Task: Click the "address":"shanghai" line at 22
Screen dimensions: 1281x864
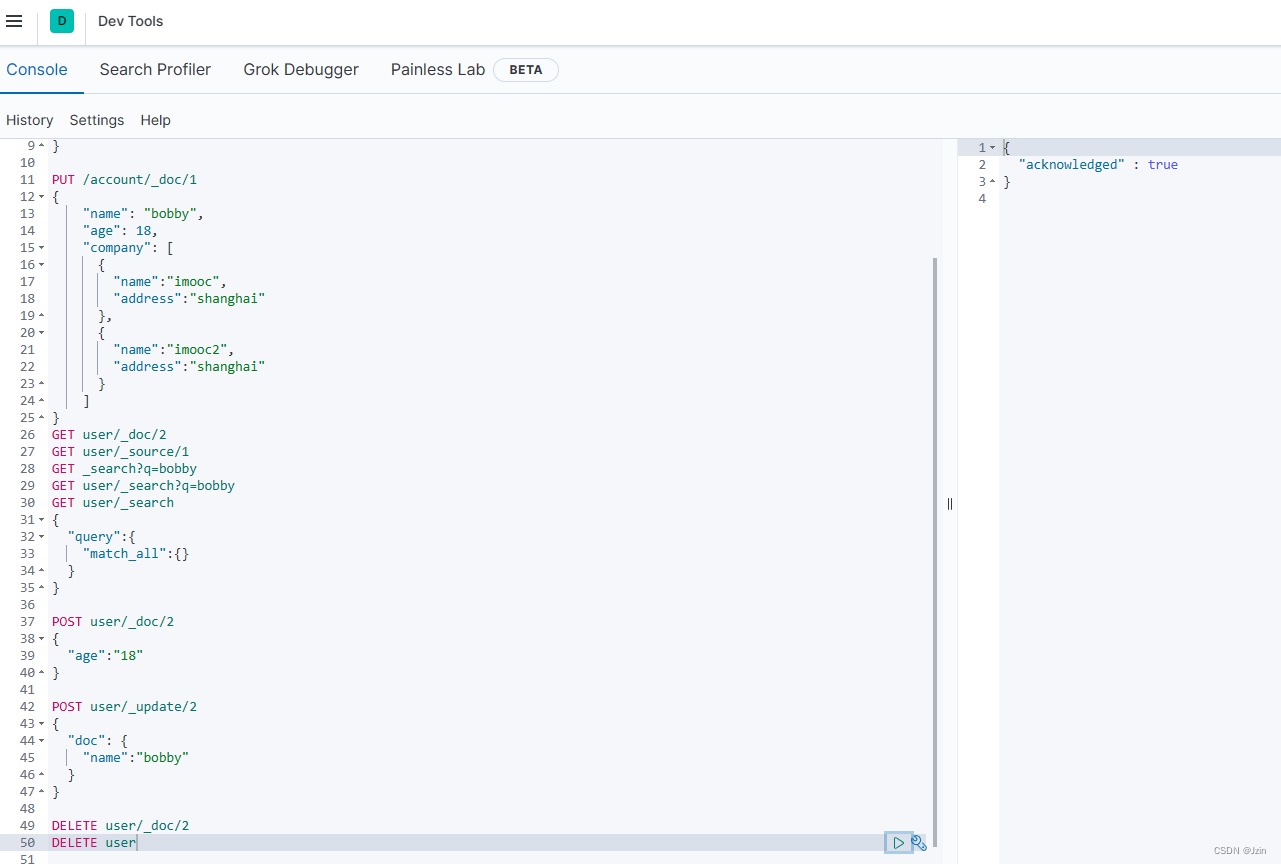Action: pyautogui.click(x=190, y=367)
